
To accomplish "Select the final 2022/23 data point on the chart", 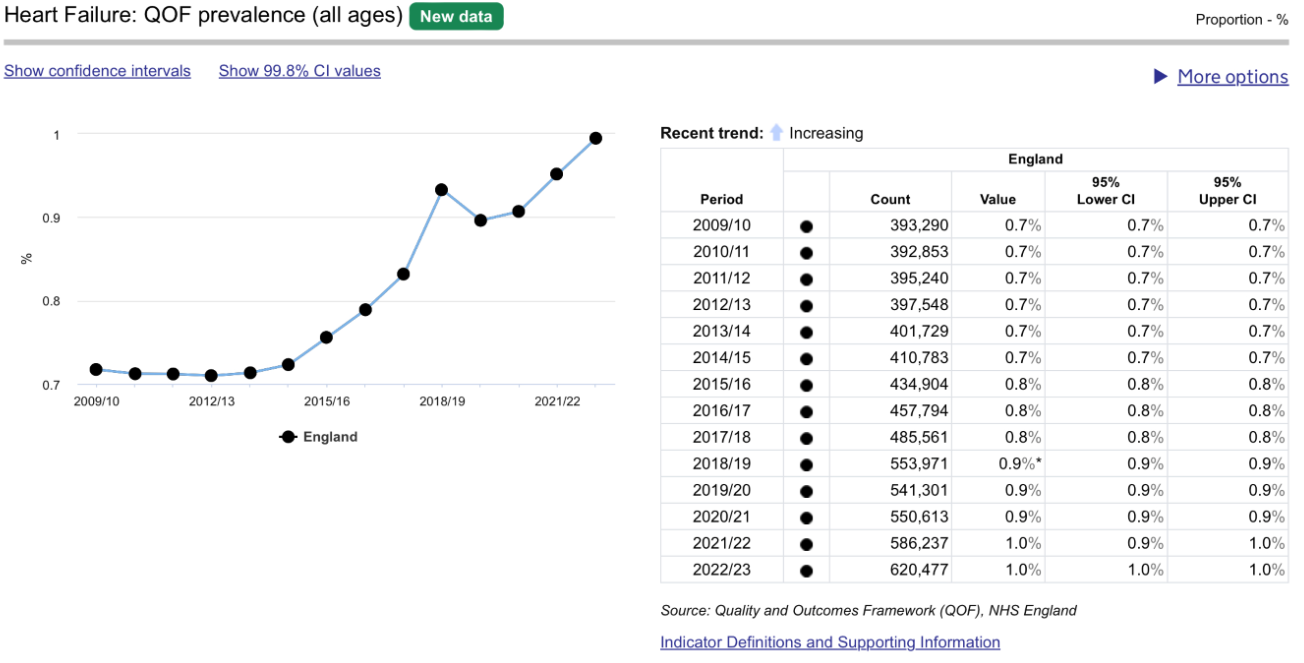I will tap(597, 138).
